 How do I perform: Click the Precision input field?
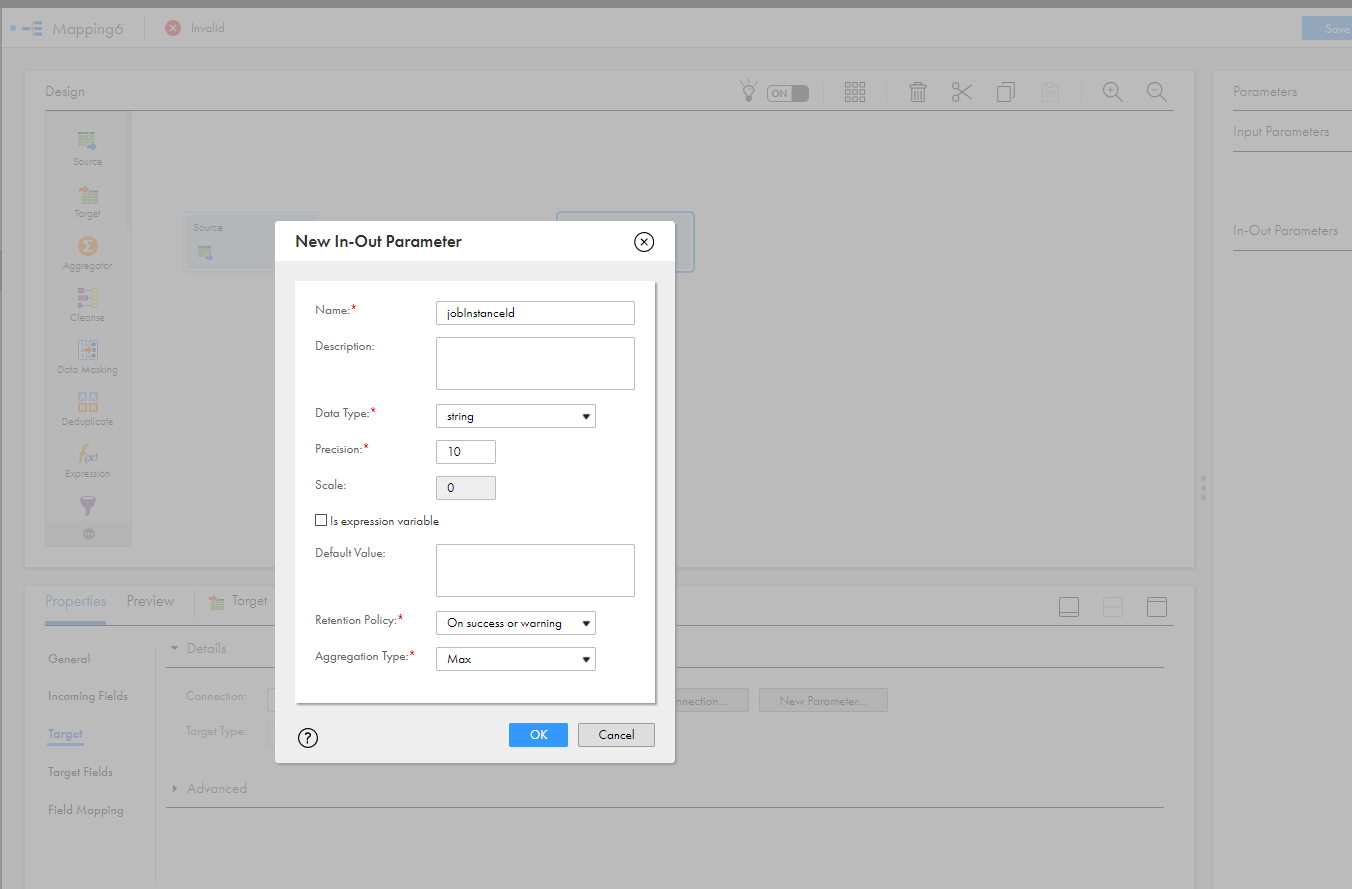[466, 452]
